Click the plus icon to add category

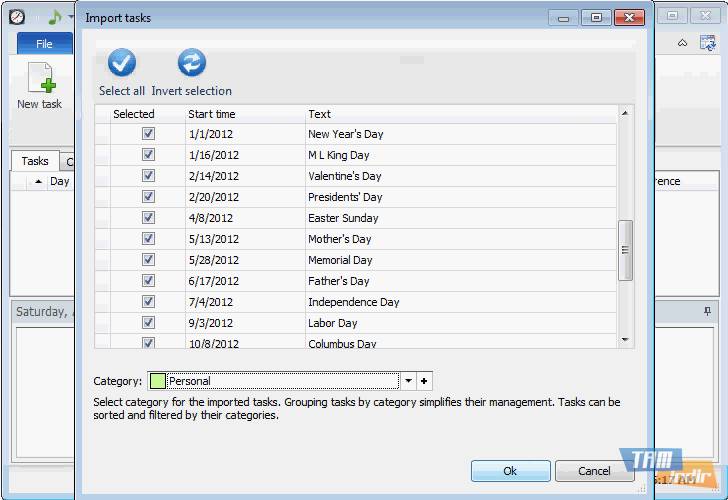[424, 381]
